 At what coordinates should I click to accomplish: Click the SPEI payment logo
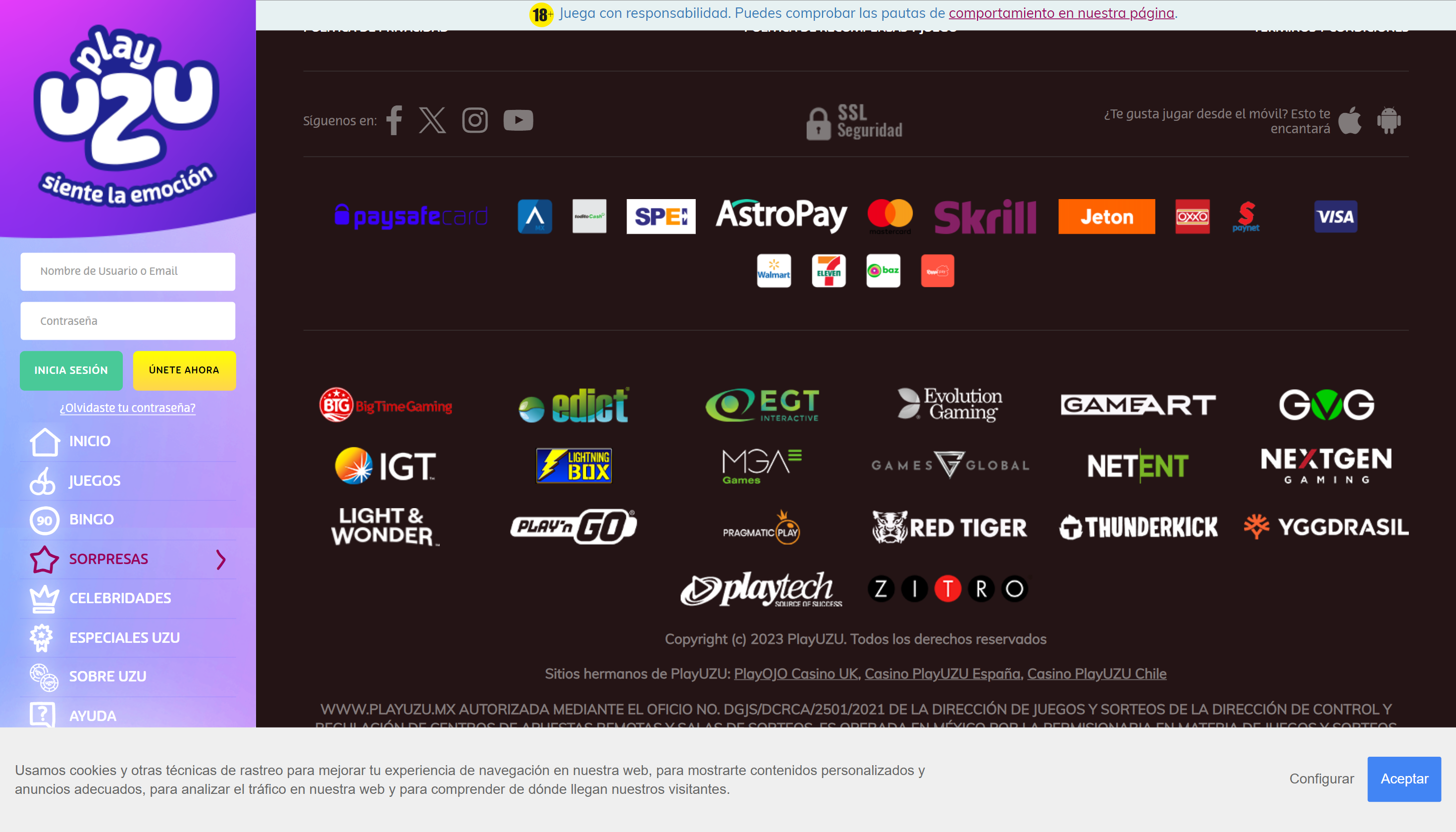tap(661, 216)
